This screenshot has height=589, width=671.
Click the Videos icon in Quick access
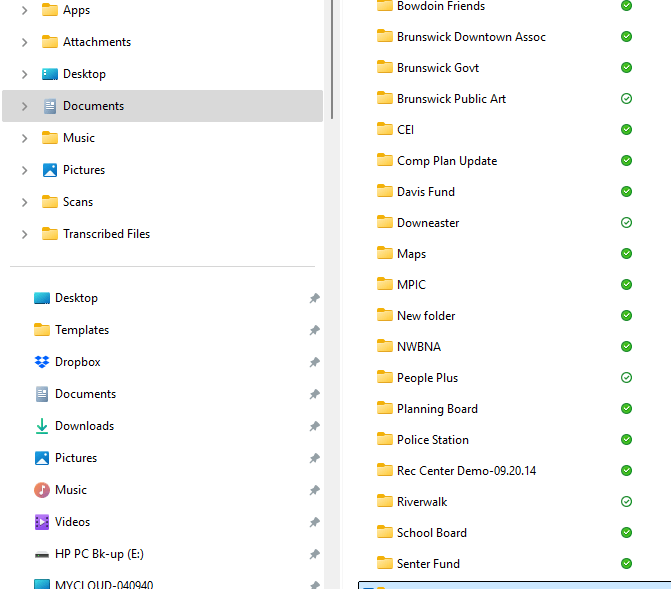42,522
